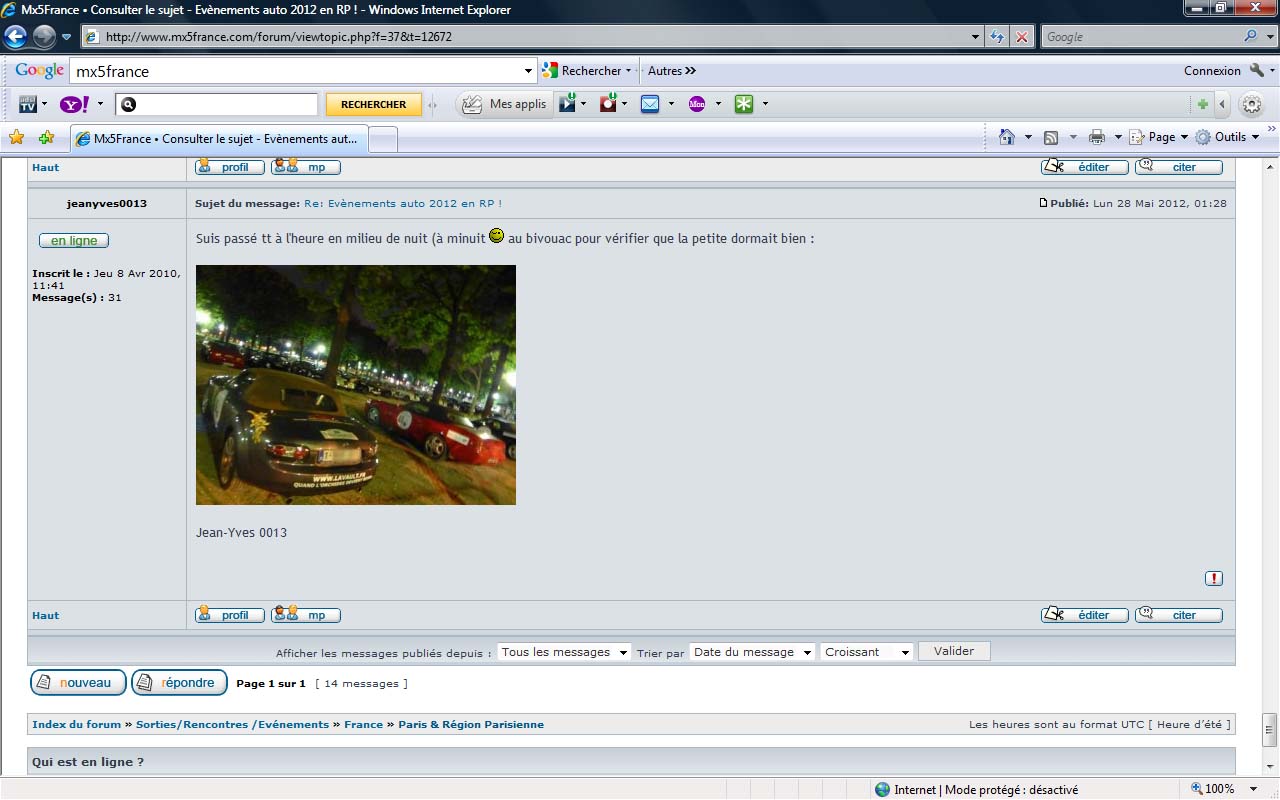Open the Paris & Région Parisienne link
This screenshot has width=1280, height=800.
point(471,724)
